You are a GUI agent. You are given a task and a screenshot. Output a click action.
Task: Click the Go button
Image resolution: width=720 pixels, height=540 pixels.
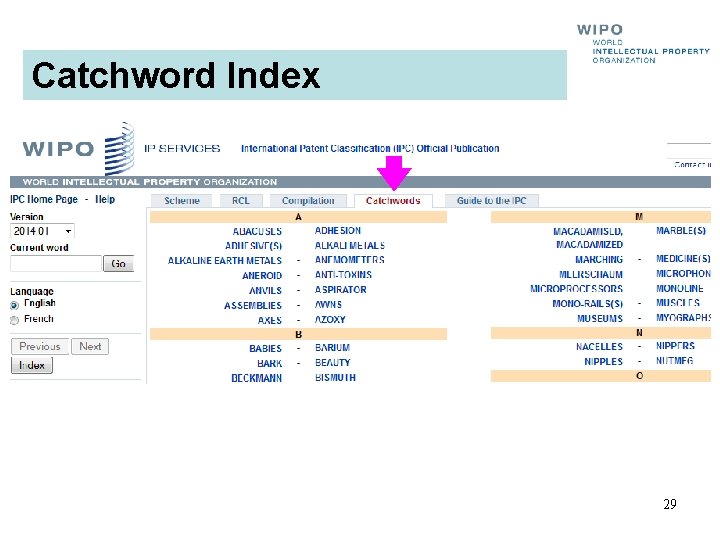click(x=118, y=264)
